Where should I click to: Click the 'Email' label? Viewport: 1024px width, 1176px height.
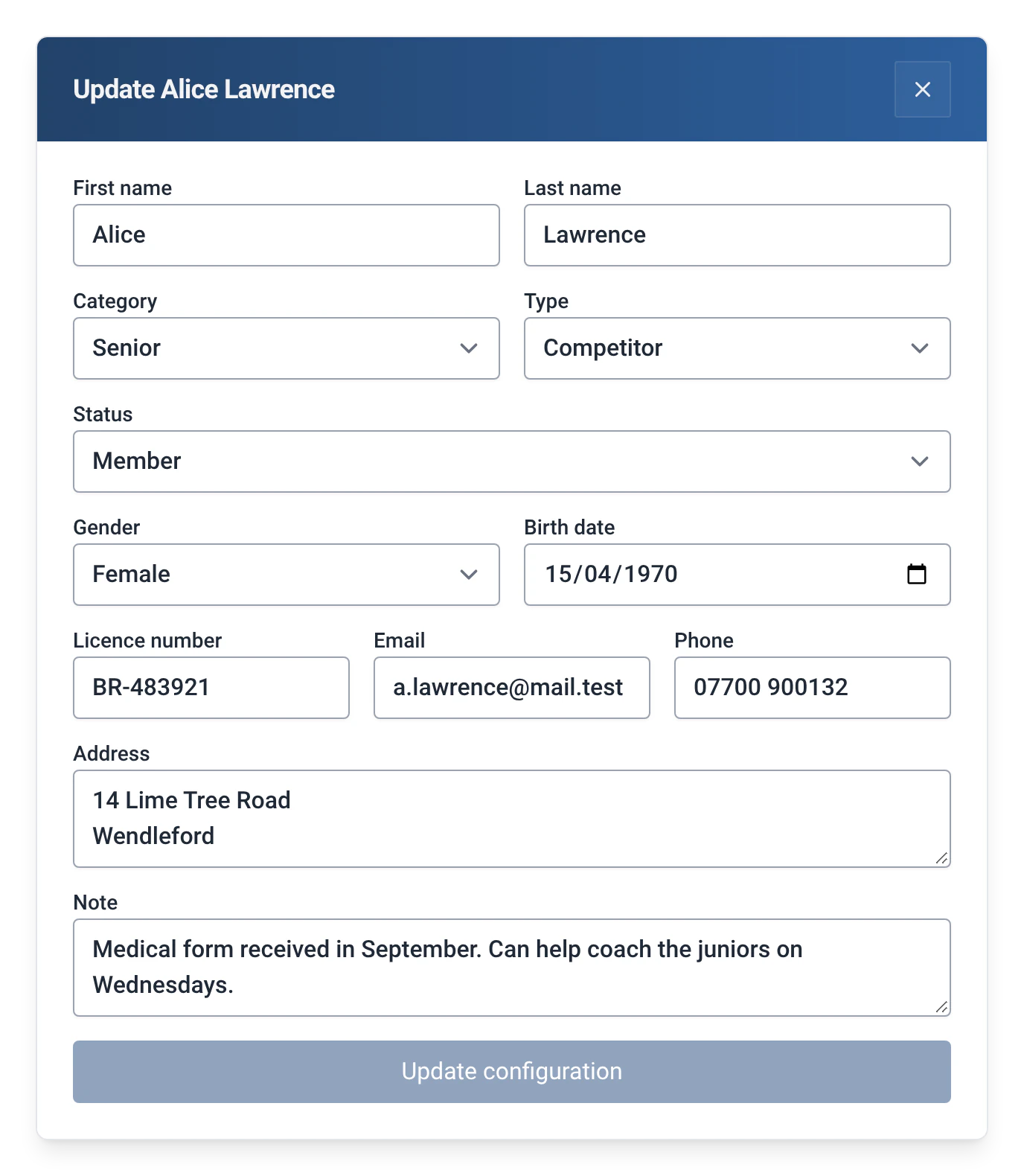(x=400, y=640)
